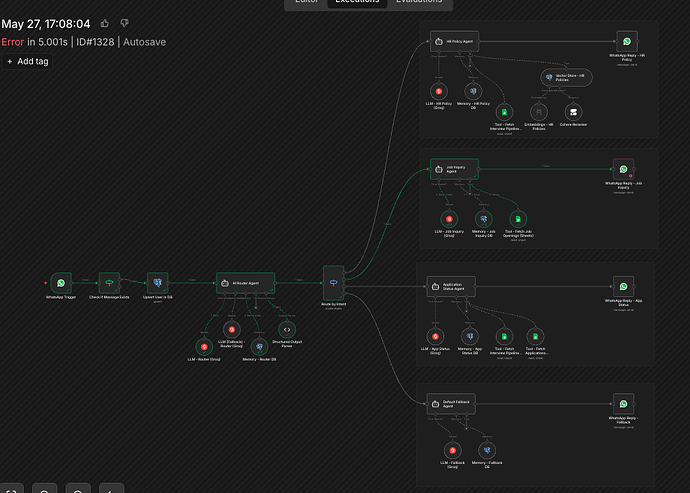
Task: Select the Memory - App Status DB node
Action: [x=470, y=337]
